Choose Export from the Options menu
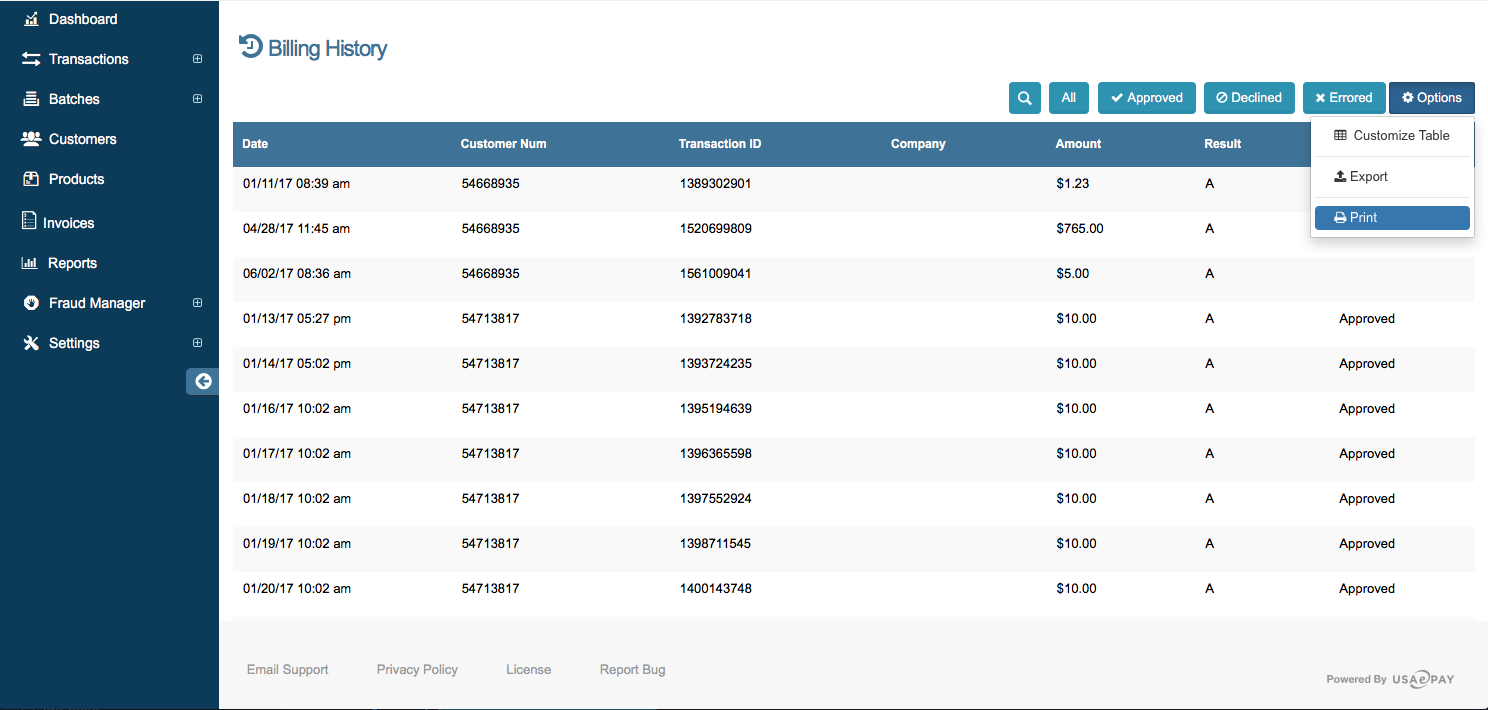Screen dimensions: 1488x710 click(x=1392, y=176)
